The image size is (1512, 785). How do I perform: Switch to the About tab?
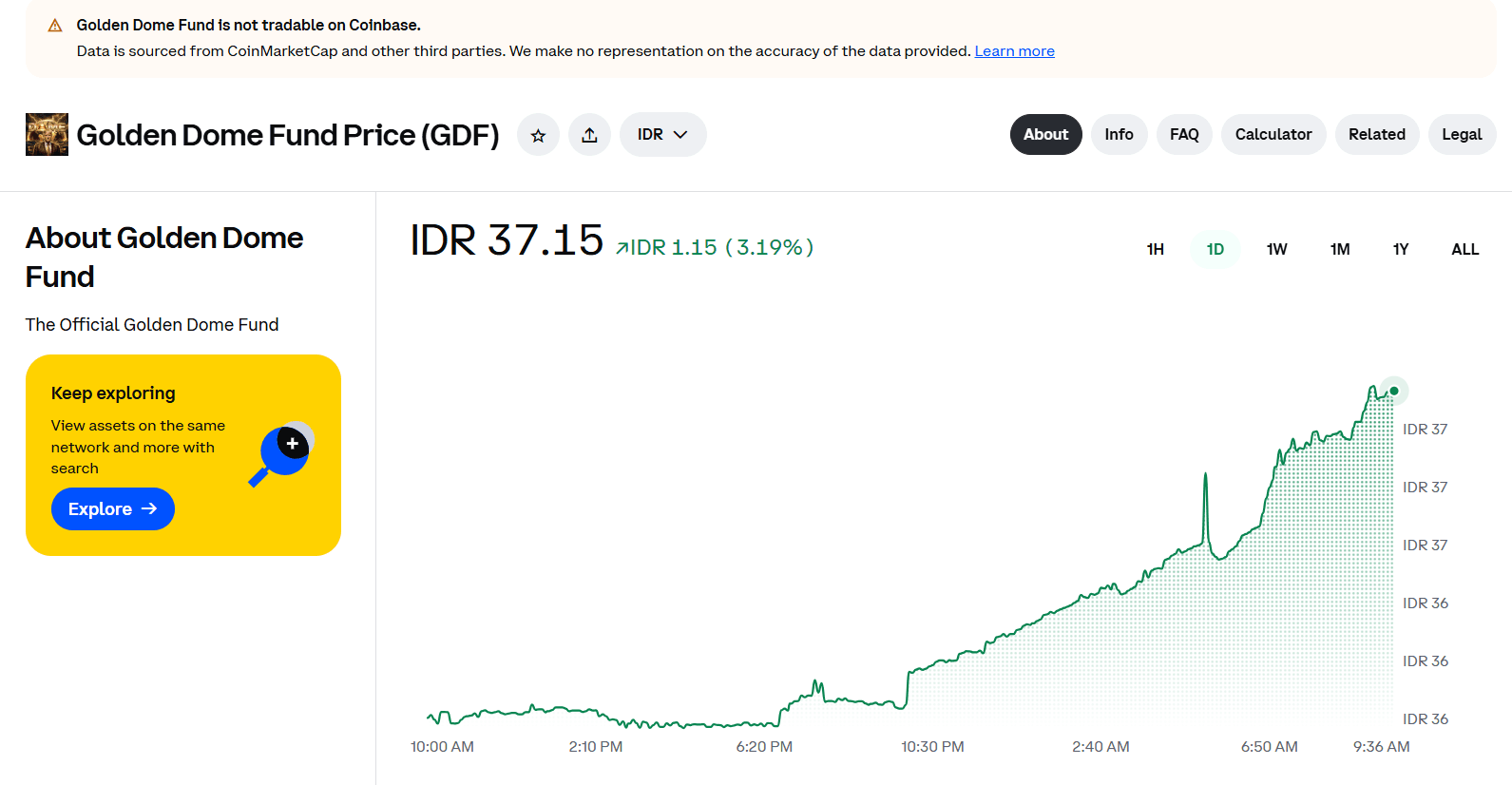pos(1045,135)
